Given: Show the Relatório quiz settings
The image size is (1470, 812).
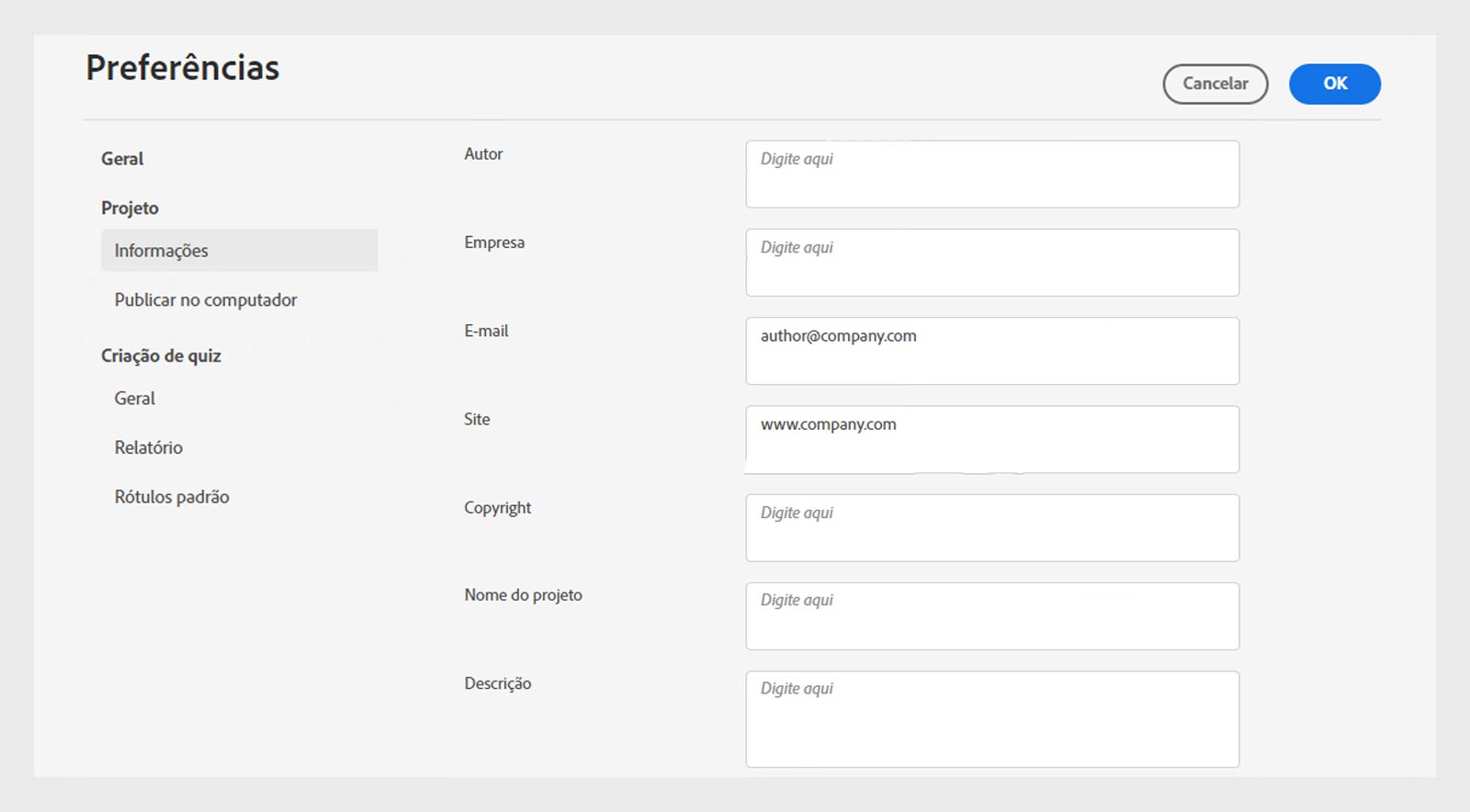Looking at the screenshot, I should click(x=149, y=448).
